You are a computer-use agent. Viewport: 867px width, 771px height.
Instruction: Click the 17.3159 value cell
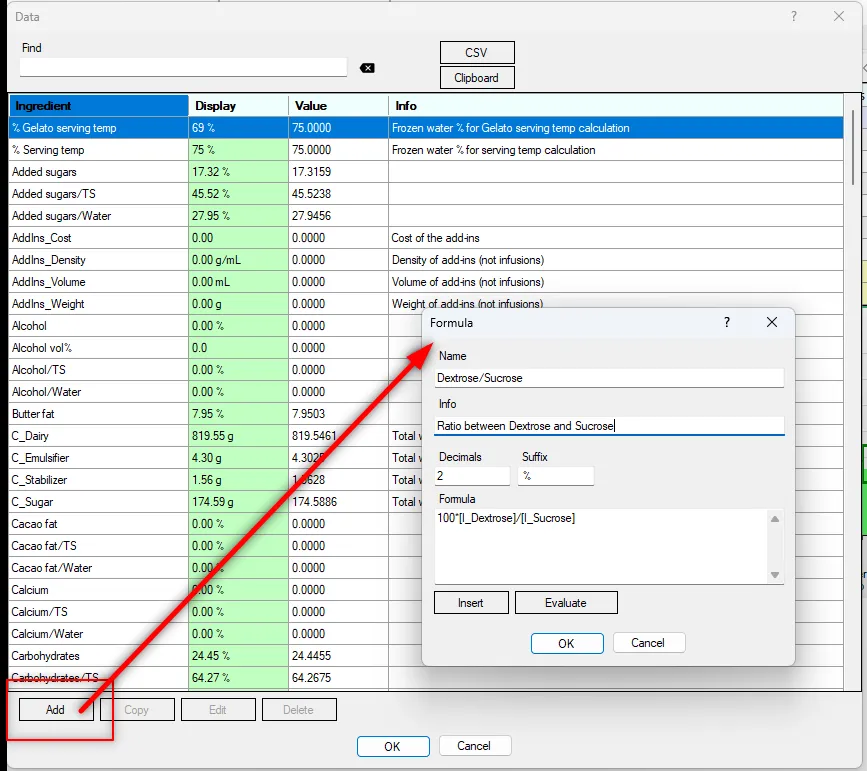pyautogui.click(x=339, y=172)
